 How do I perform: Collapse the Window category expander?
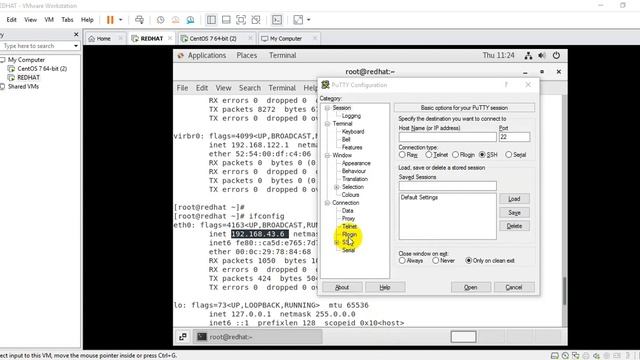point(327,156)
